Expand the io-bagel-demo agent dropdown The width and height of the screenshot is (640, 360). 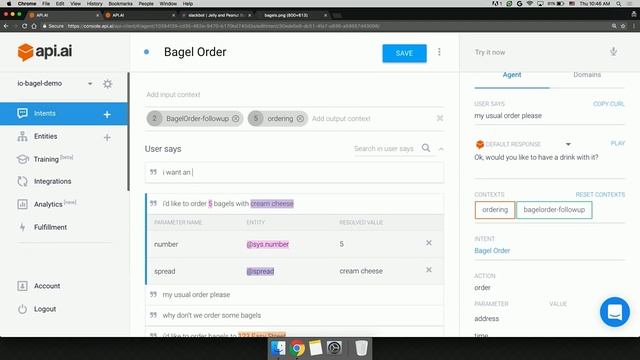click(x=90, y=84)
